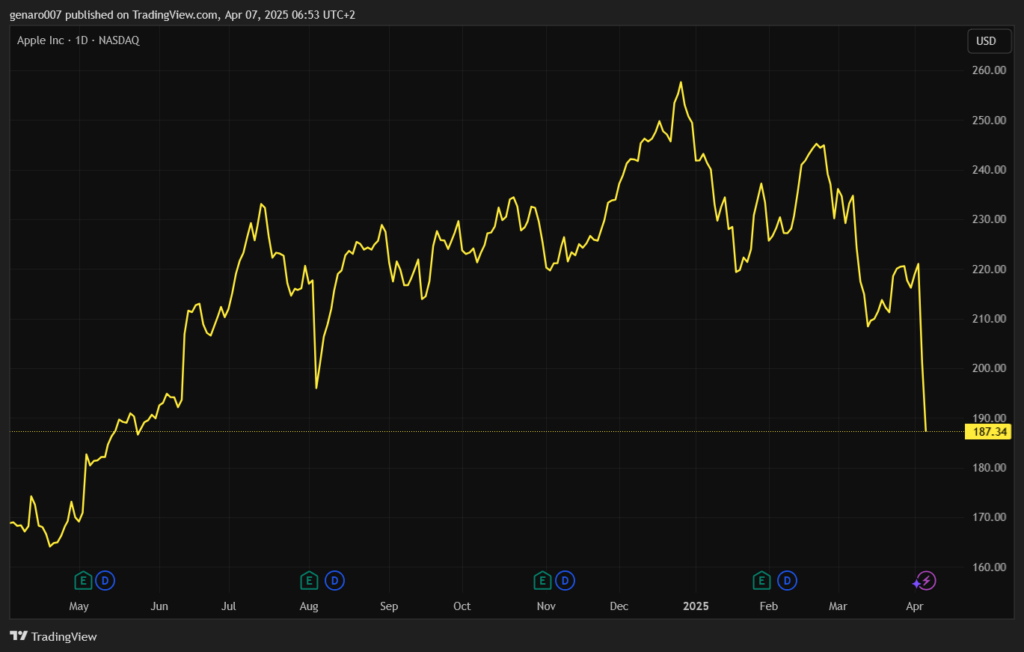Screen dimensions: 1024x652
Task: Click the Jul label on time axis
Action: [229, 606]
